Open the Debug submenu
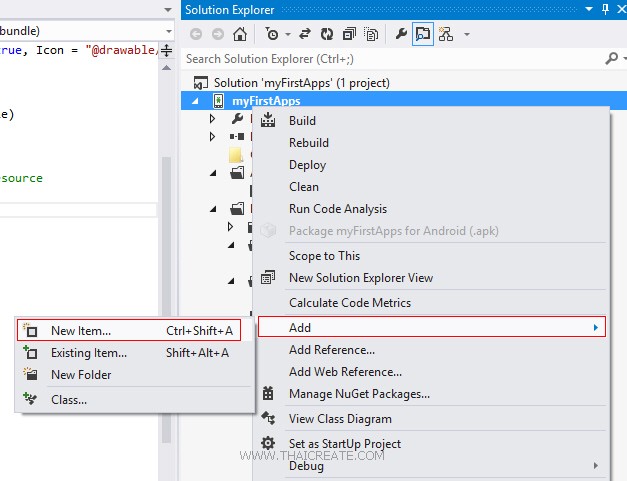 (432, 466)
